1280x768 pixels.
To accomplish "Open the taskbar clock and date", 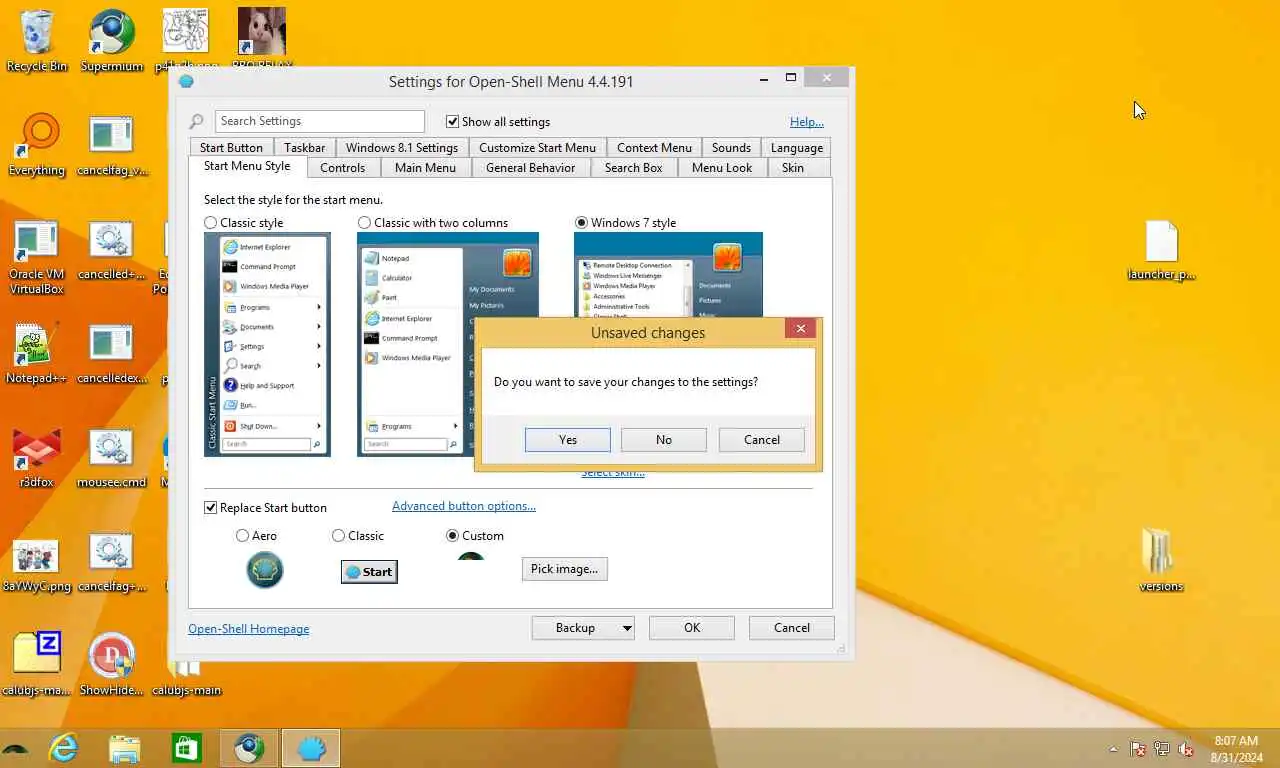I will 1236,749.
